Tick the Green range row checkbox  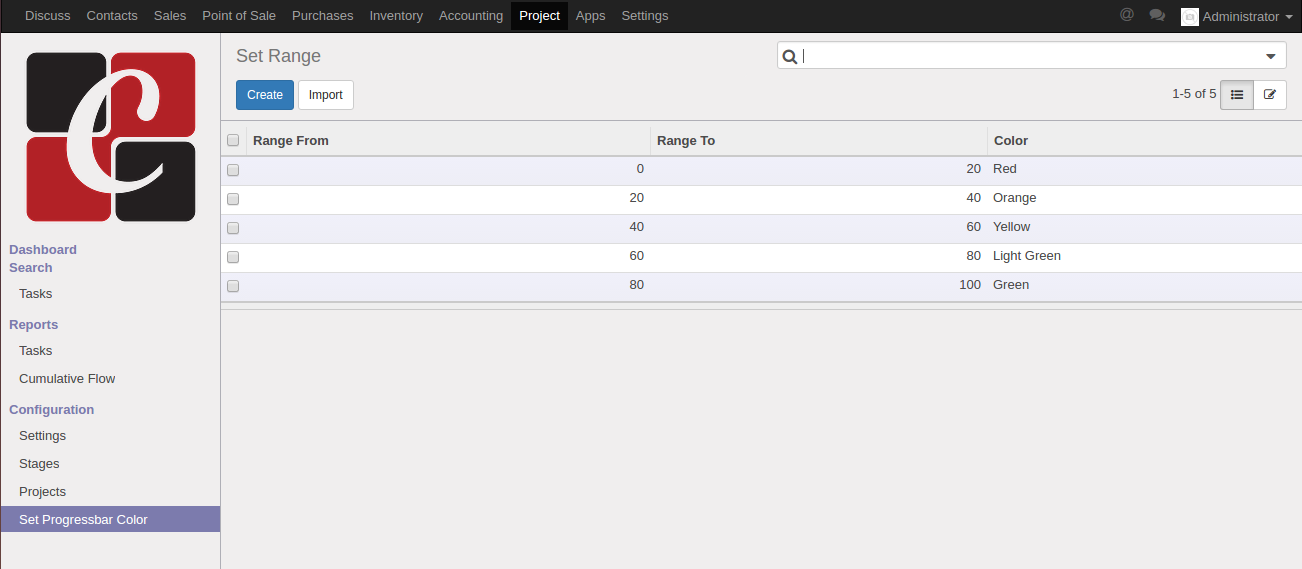233,286
